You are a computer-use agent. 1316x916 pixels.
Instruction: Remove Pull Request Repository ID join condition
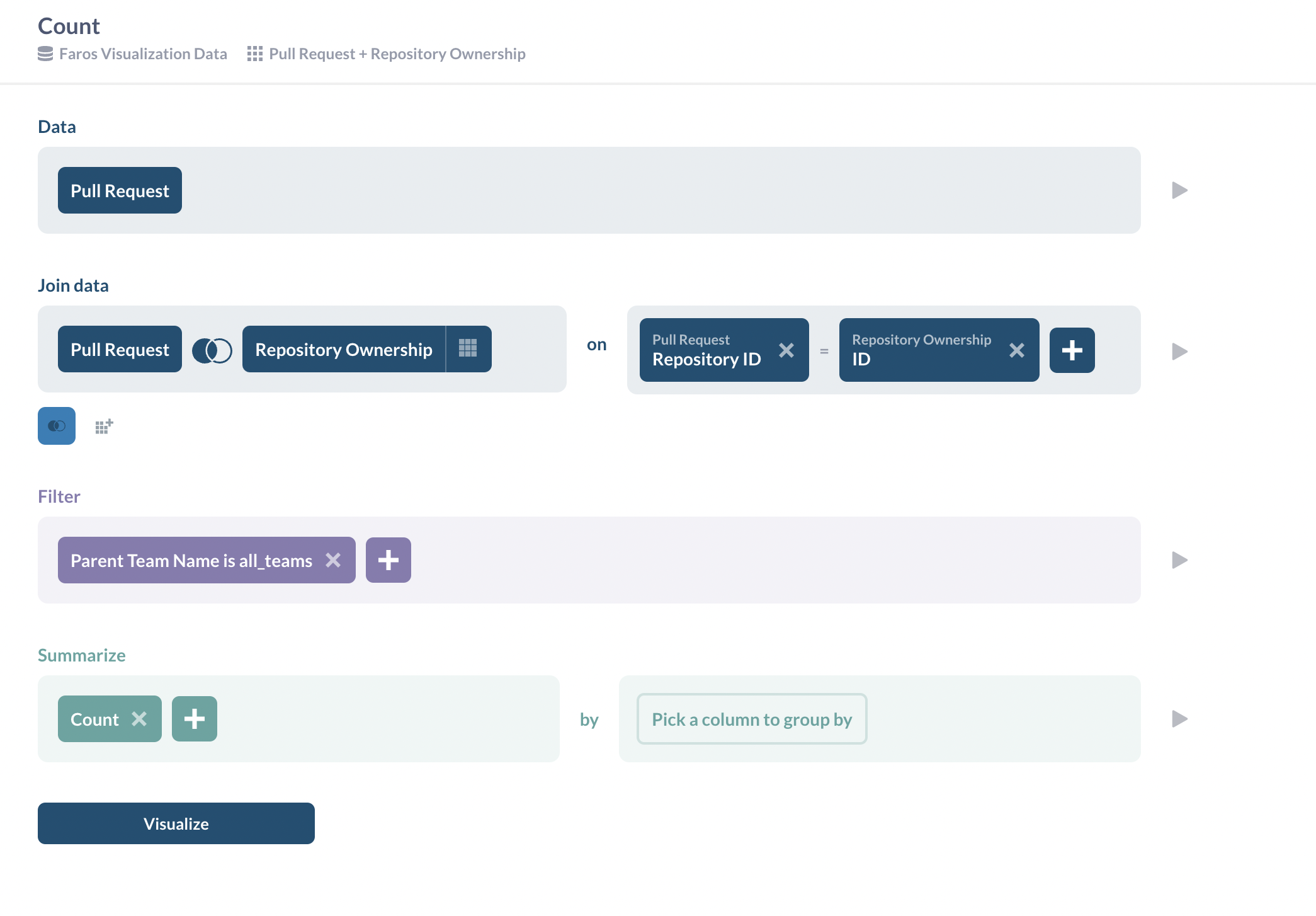click(786, 350)
